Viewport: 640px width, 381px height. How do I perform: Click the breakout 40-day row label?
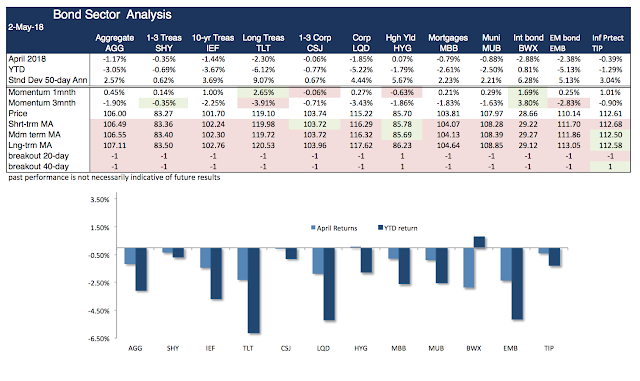click(x=38, y=167)
